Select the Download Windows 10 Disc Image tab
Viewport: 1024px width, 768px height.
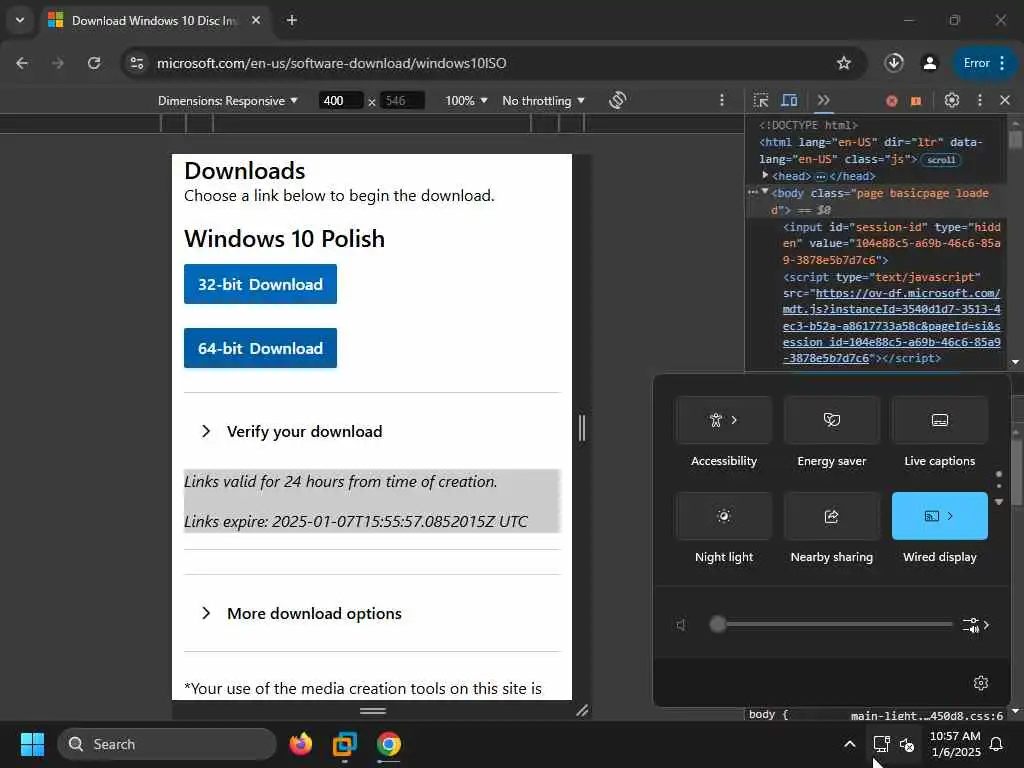pos(154,20)
